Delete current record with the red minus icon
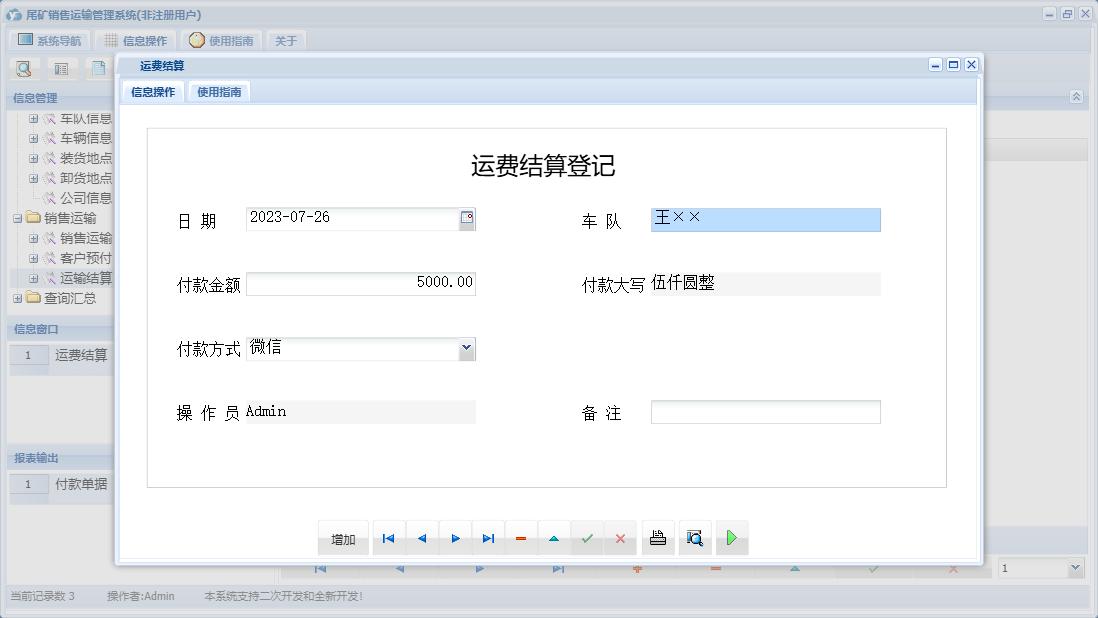 [x=520, y=538]
